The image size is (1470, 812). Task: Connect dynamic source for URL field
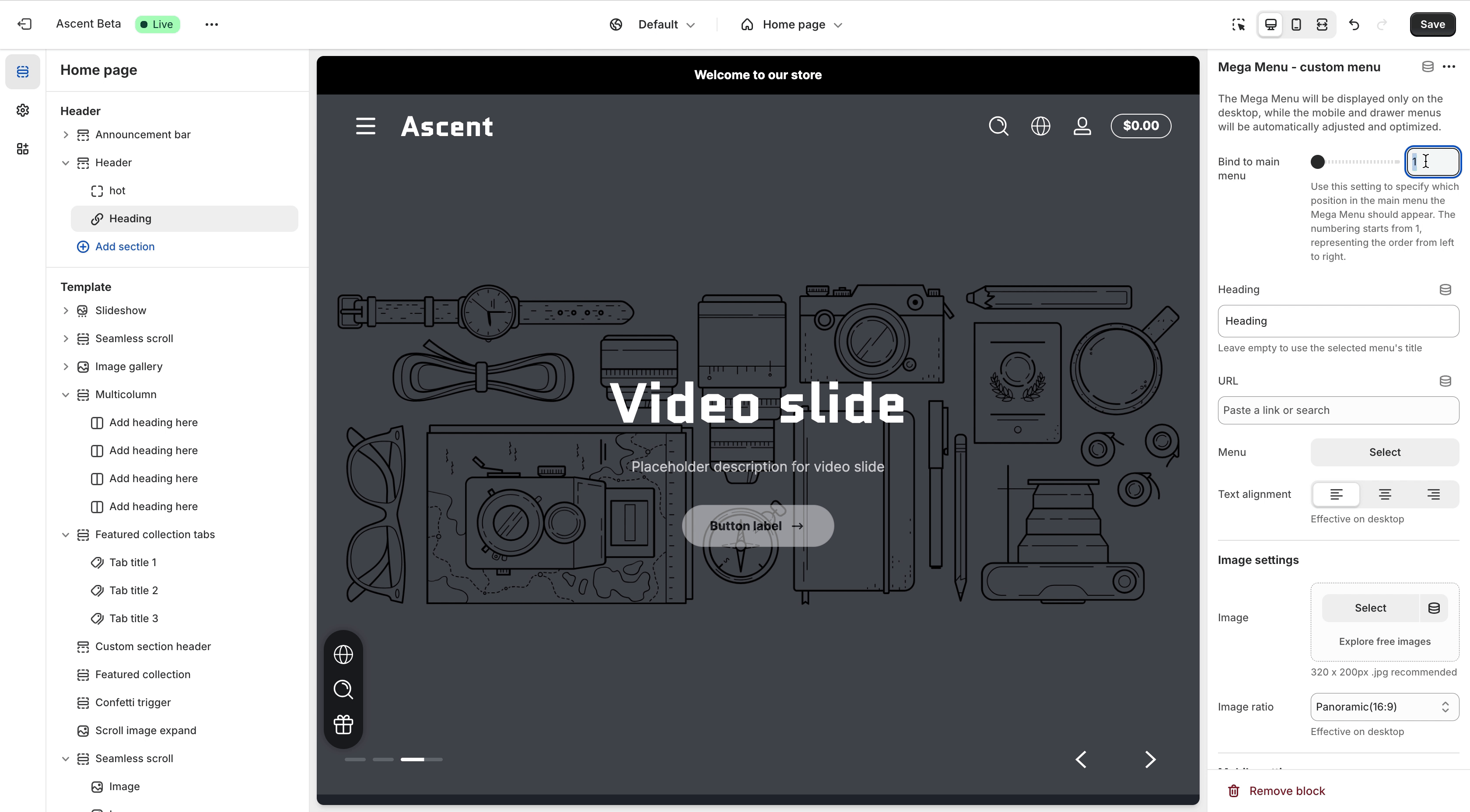point(1445,381)
